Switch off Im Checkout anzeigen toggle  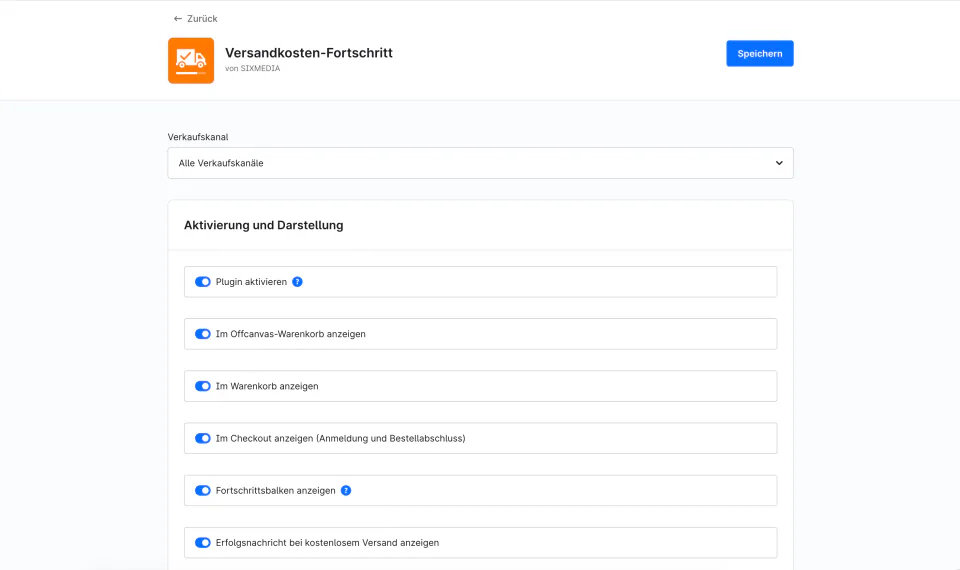(203, 438)
